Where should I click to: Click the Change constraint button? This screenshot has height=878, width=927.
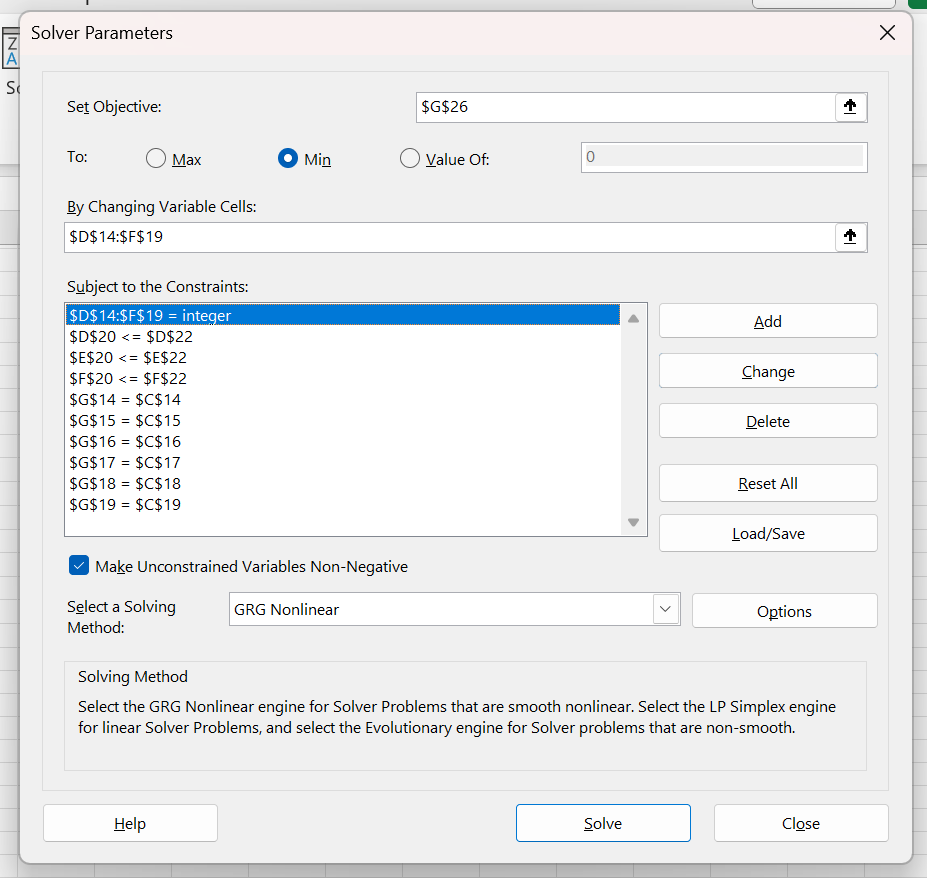coord(768,371)
